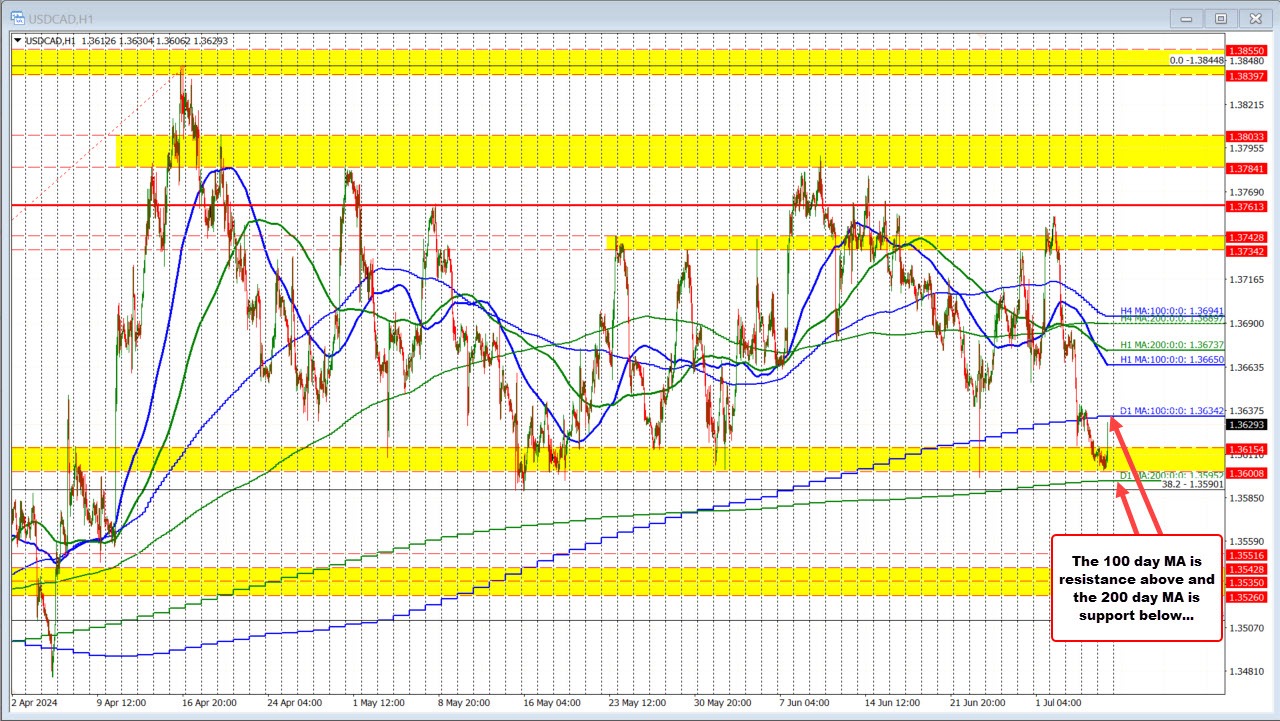Click the price axis value 1.37955
1280x721 pixels.
[1247, 148]
